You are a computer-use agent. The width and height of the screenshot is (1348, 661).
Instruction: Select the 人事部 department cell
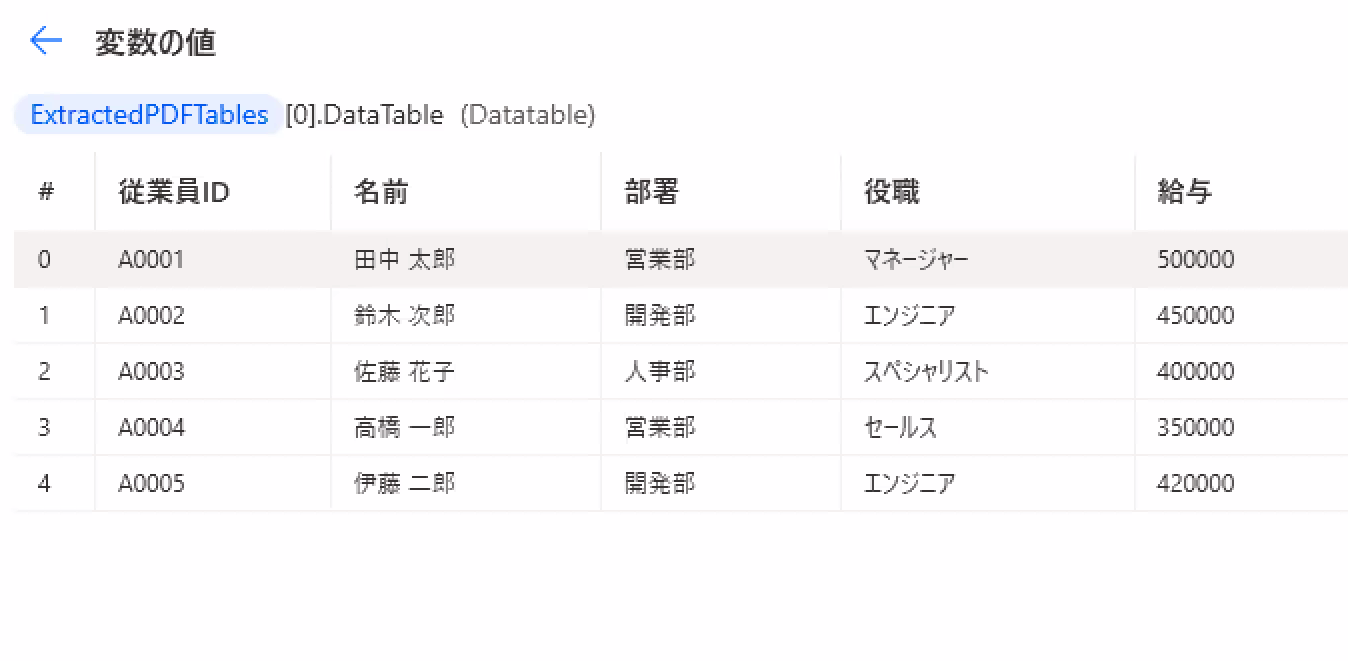coord(660,372)
